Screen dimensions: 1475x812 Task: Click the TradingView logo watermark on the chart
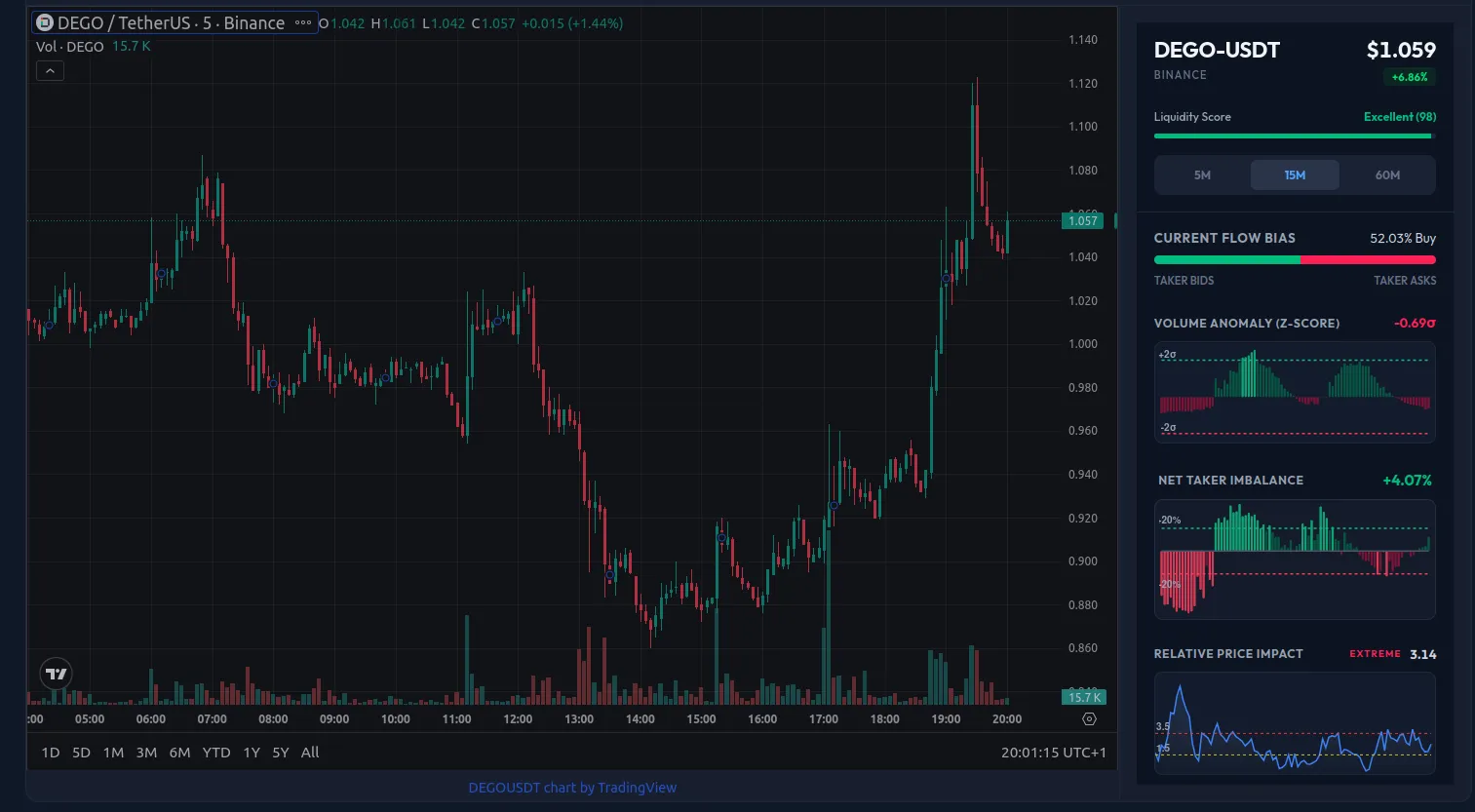(56, 673)
